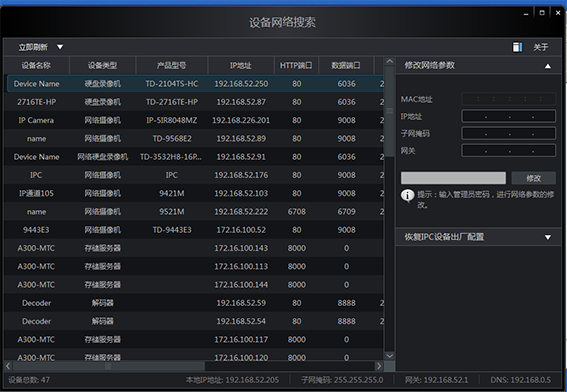
Task: Click the IP地址 input box
Action: 508,116
